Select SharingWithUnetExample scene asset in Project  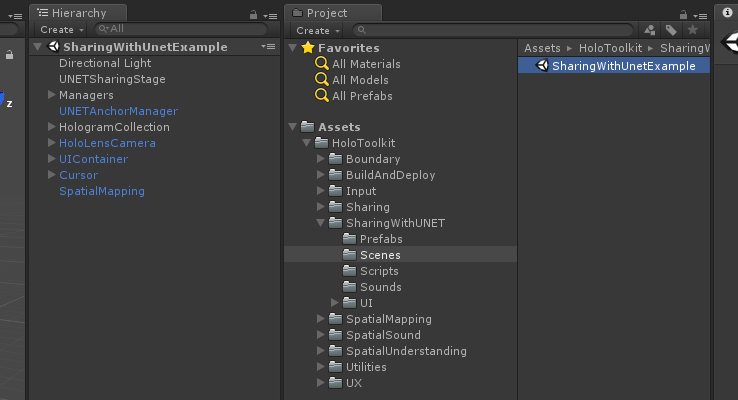(x=614, y=65)
